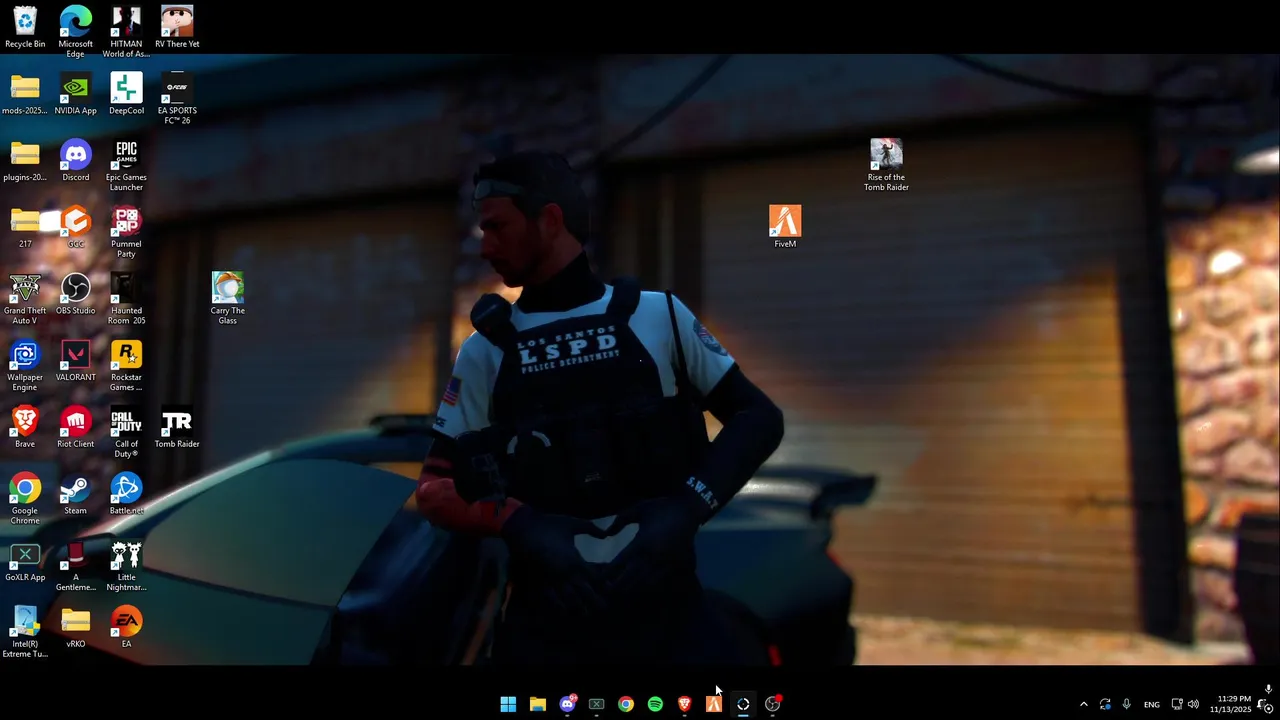Select the HITMAN World of Assassination shortcut

(126, 32)
